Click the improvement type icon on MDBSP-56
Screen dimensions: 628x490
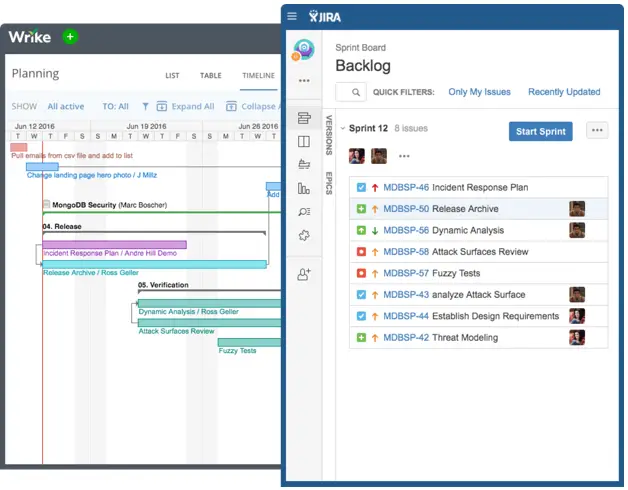361,230
